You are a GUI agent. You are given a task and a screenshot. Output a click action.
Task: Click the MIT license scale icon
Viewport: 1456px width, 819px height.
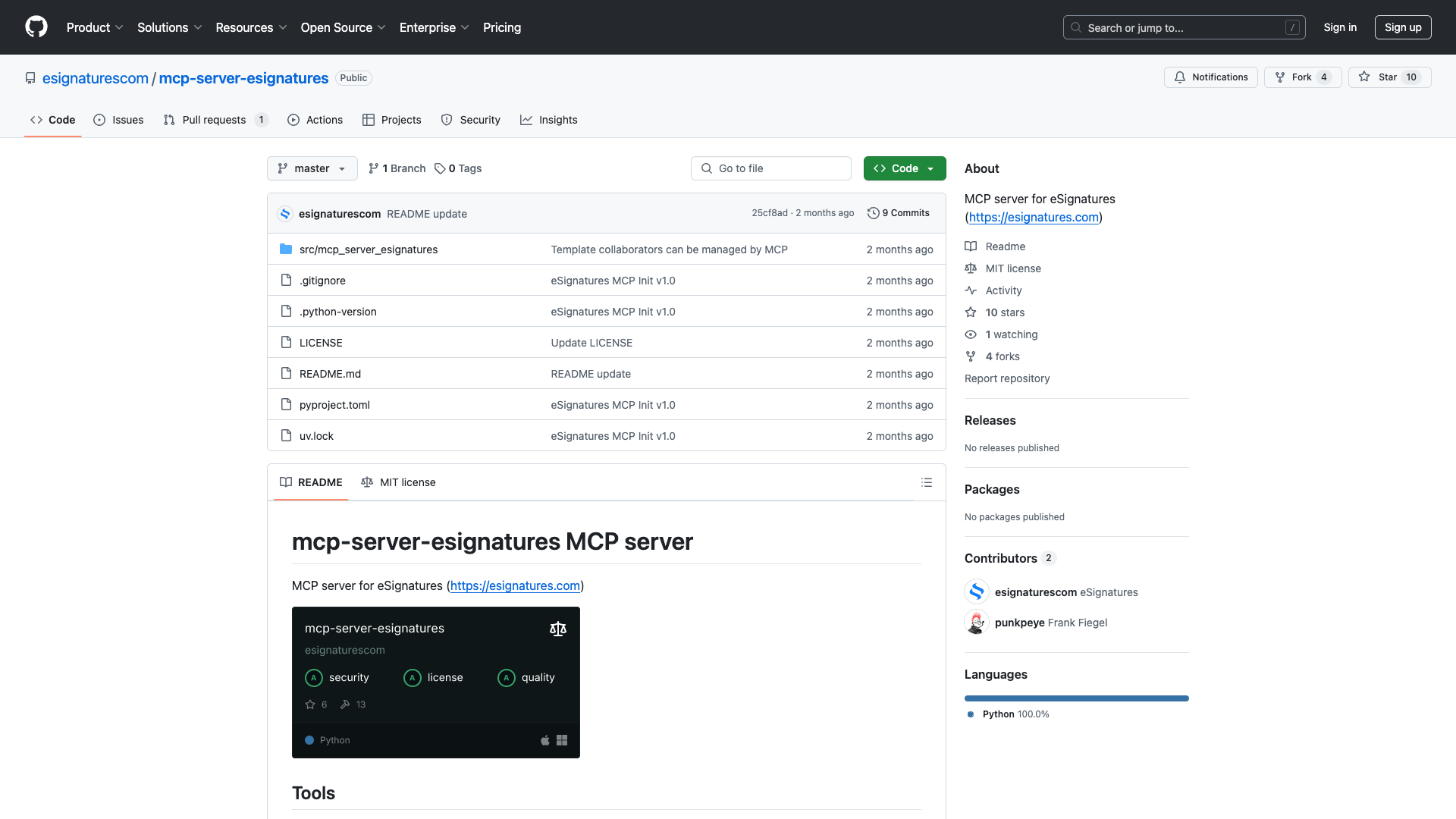pyautogui.click(x=971, y=268)
